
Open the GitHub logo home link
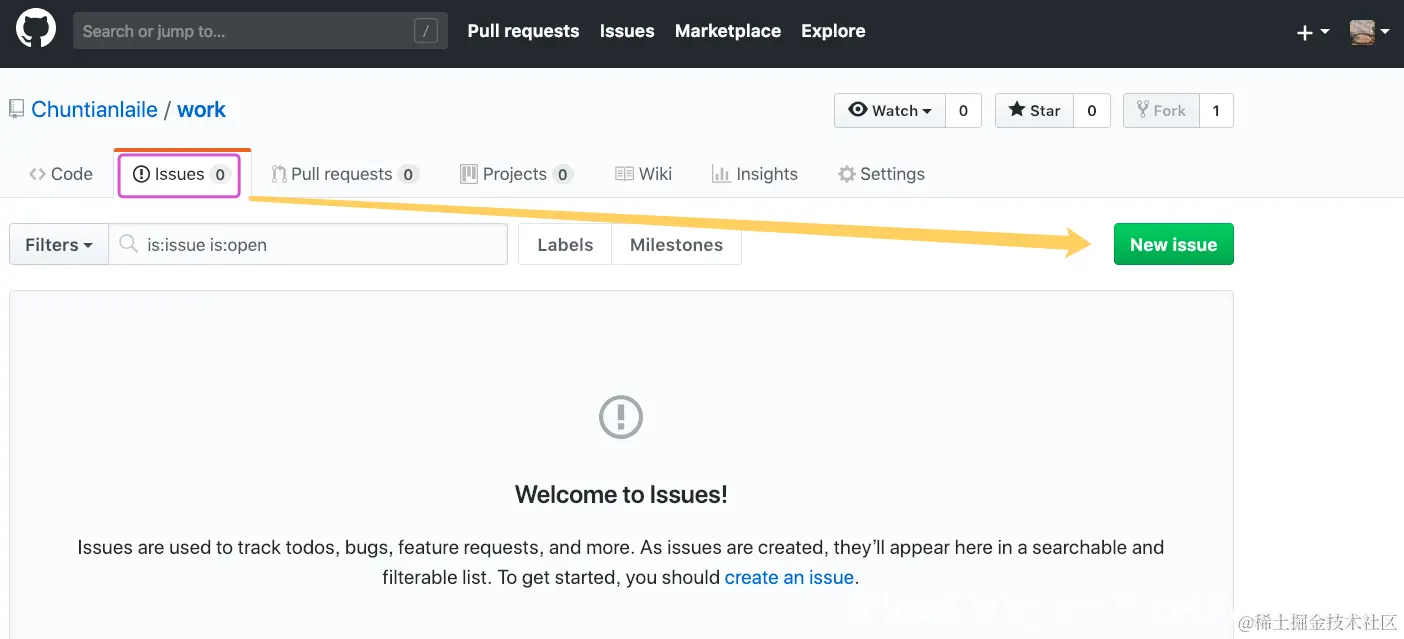pyautogui.click(x=36, y=30)
